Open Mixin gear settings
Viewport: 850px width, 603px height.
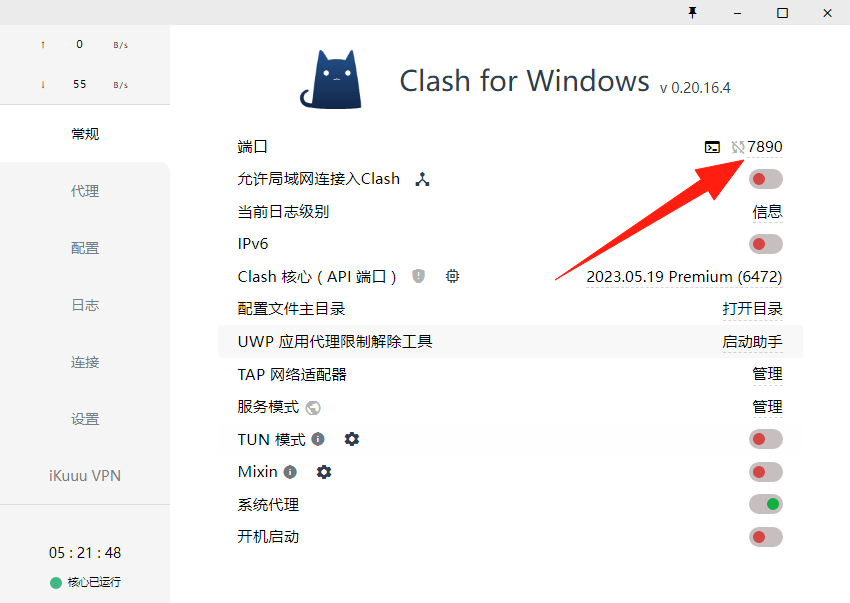324,472
